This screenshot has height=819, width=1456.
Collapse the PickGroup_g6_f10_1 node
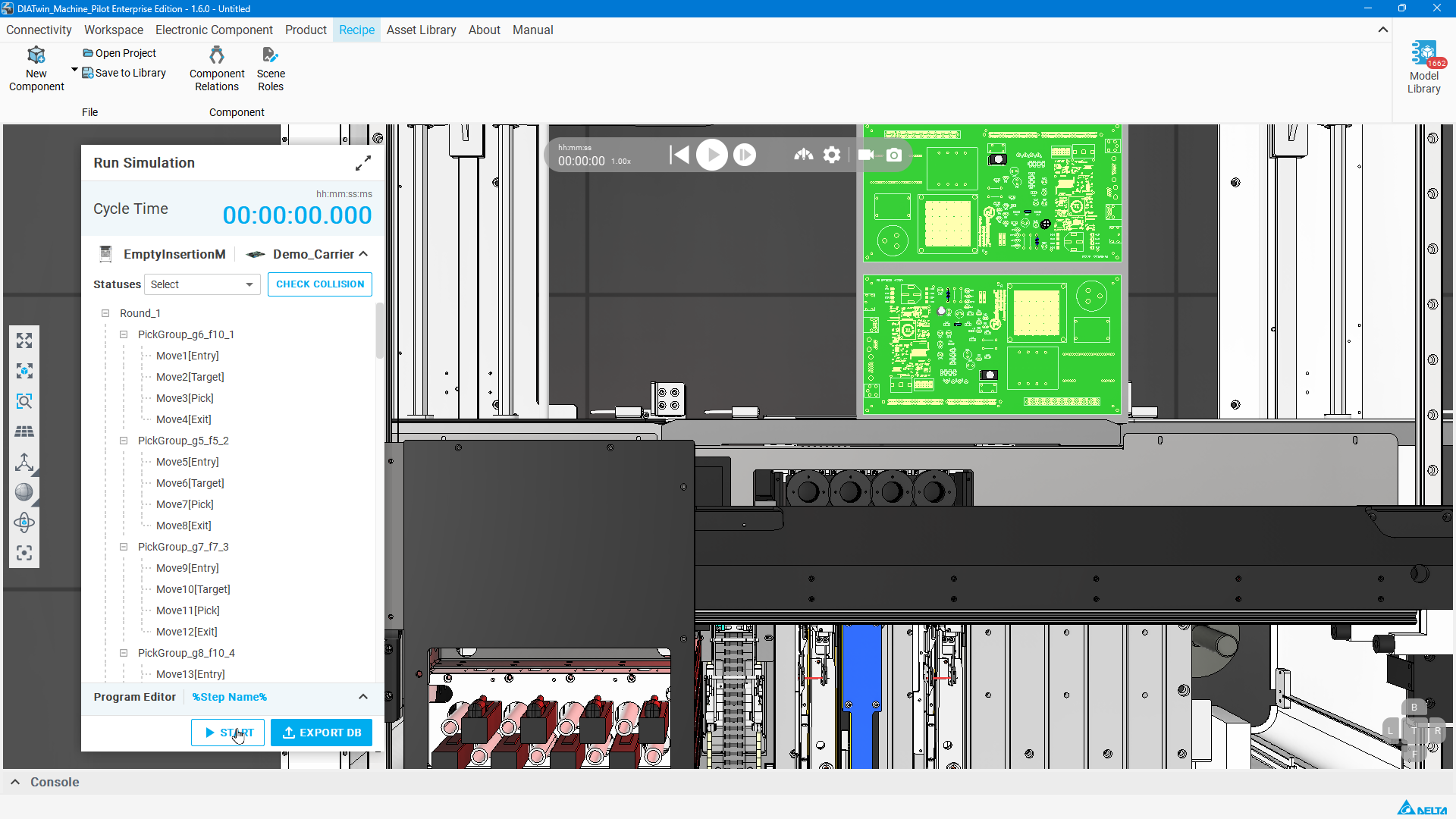pos(124,334)
